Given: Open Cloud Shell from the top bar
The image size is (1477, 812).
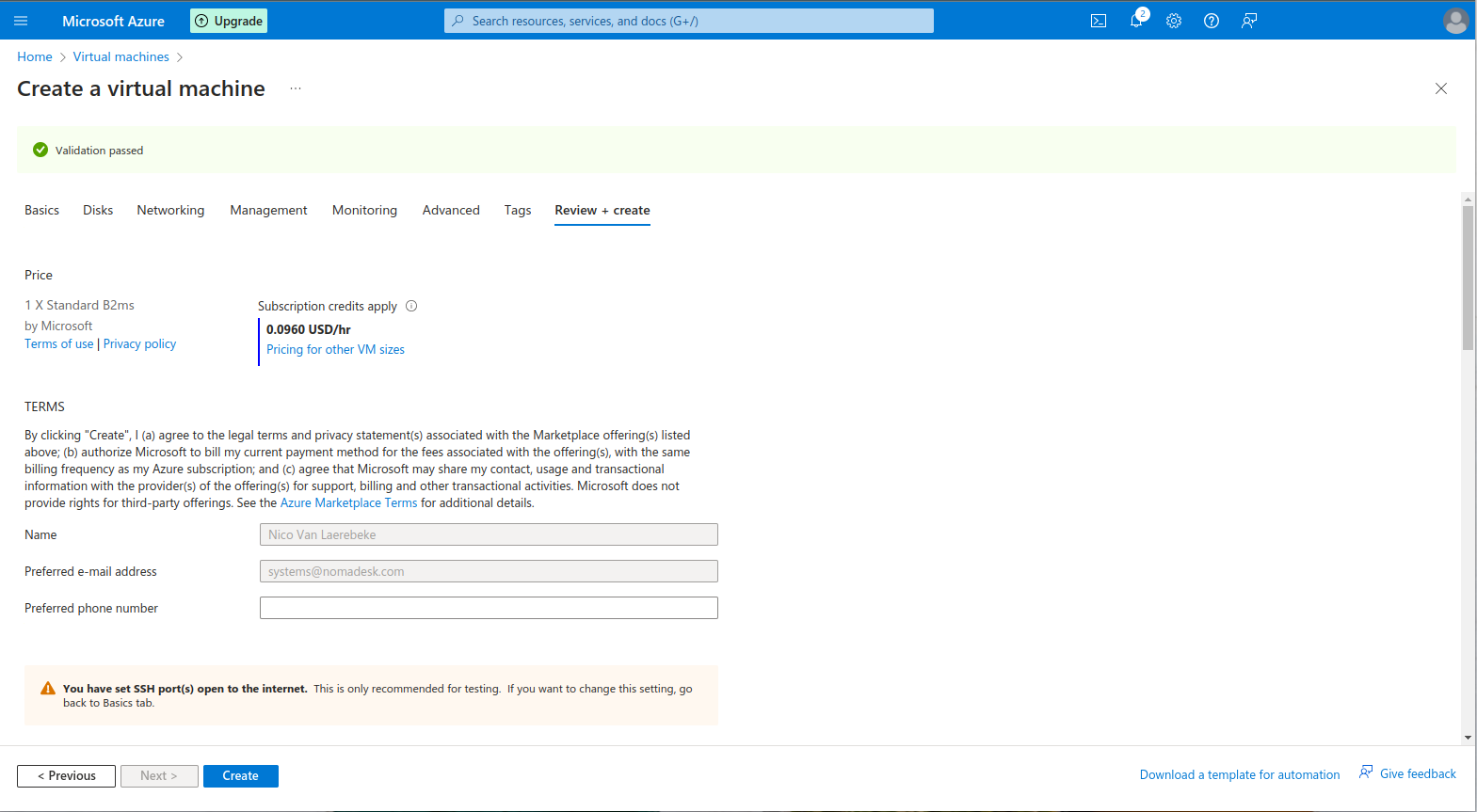Looking at the screenshot, I should (x=1099, y=21).
